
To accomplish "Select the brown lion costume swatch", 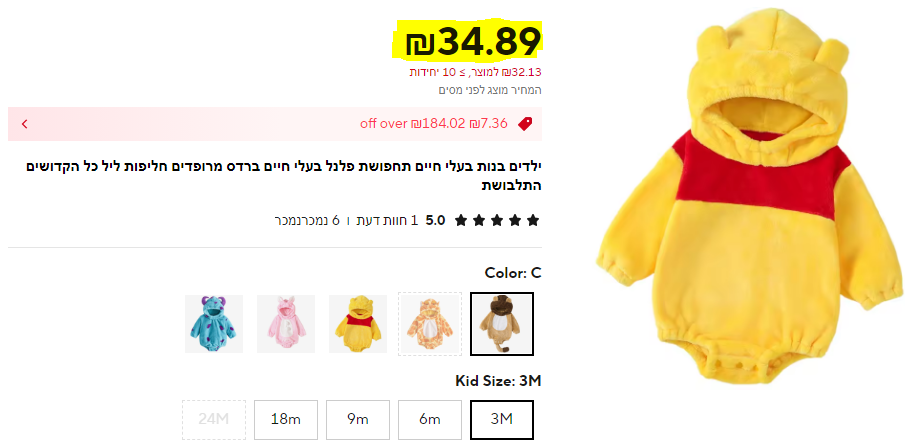I will click(x=502, y=324).
